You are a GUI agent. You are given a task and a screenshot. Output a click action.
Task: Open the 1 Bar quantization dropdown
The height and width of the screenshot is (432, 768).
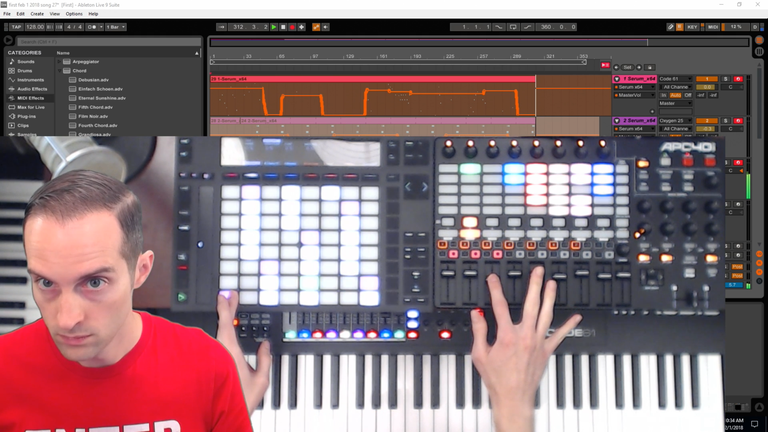(x=116, y=27)
